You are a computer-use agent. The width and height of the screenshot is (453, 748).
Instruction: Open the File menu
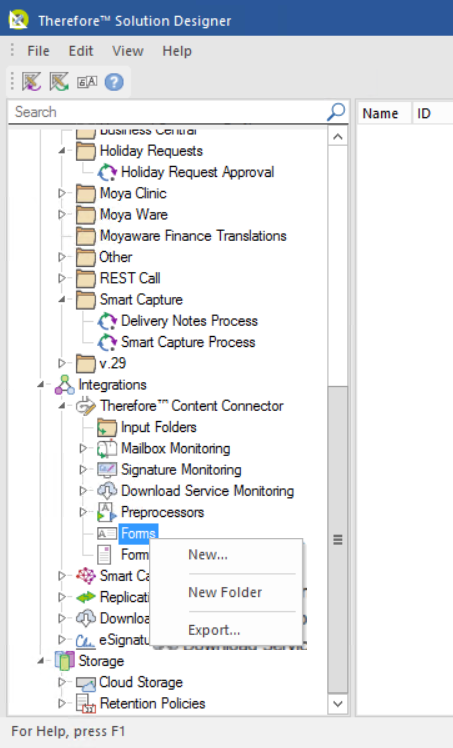click(x=38, y=51)
